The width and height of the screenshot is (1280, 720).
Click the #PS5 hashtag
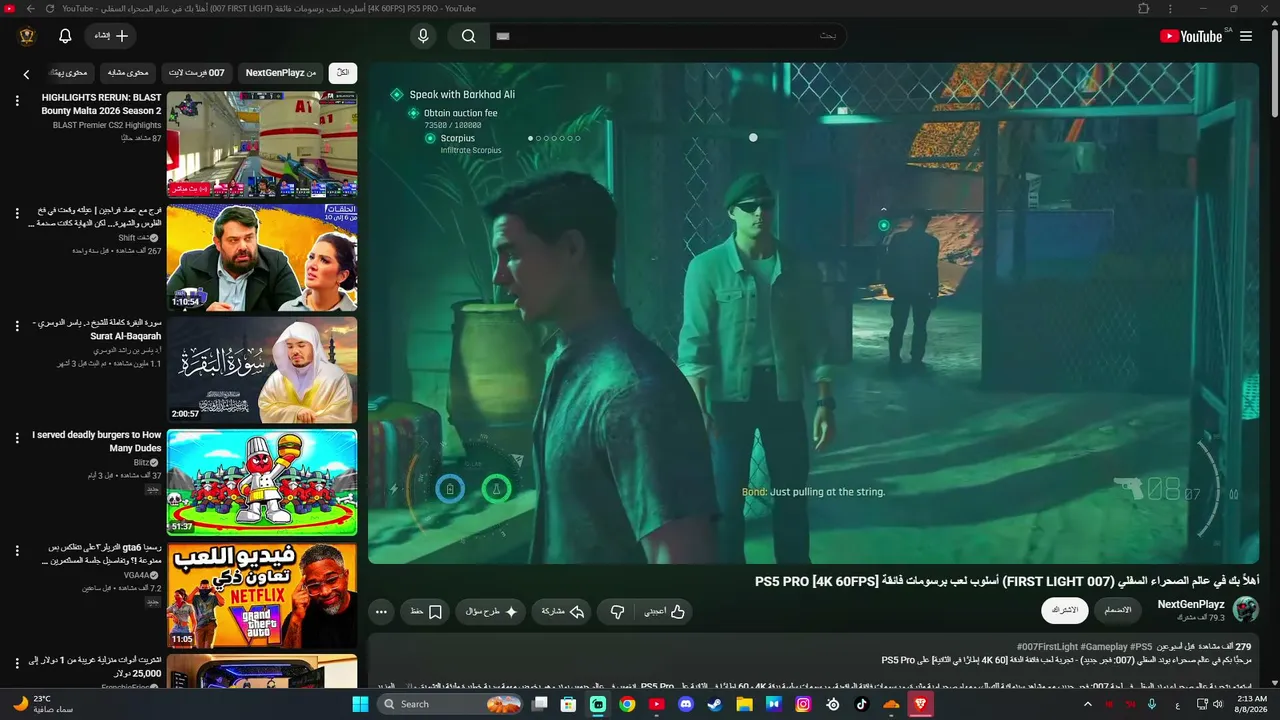click(x=1140, y=647)
